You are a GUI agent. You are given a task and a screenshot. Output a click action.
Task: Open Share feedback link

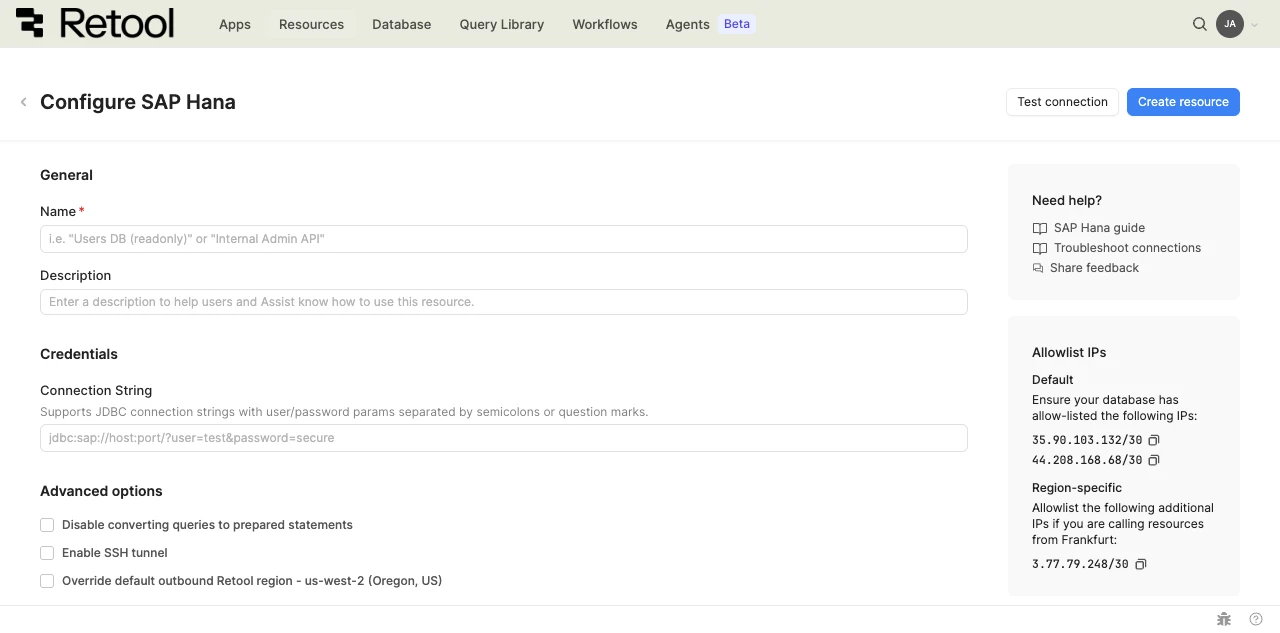1094,268
